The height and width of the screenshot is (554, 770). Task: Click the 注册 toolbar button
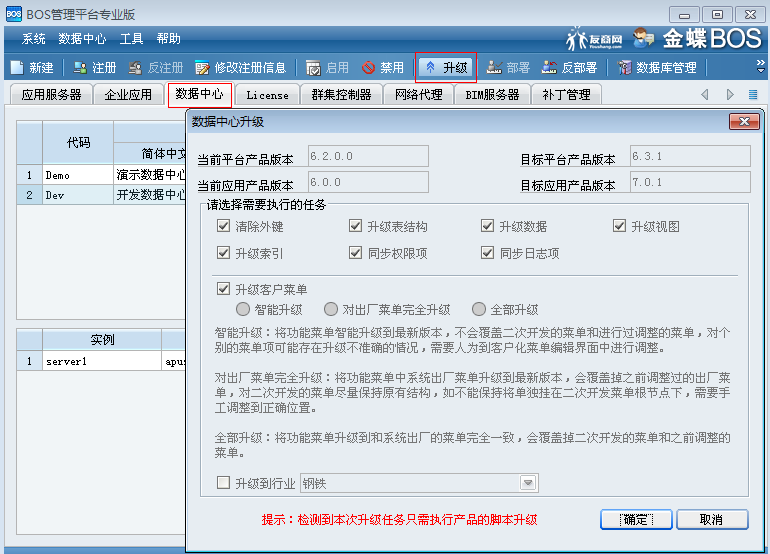click(95, 68)
